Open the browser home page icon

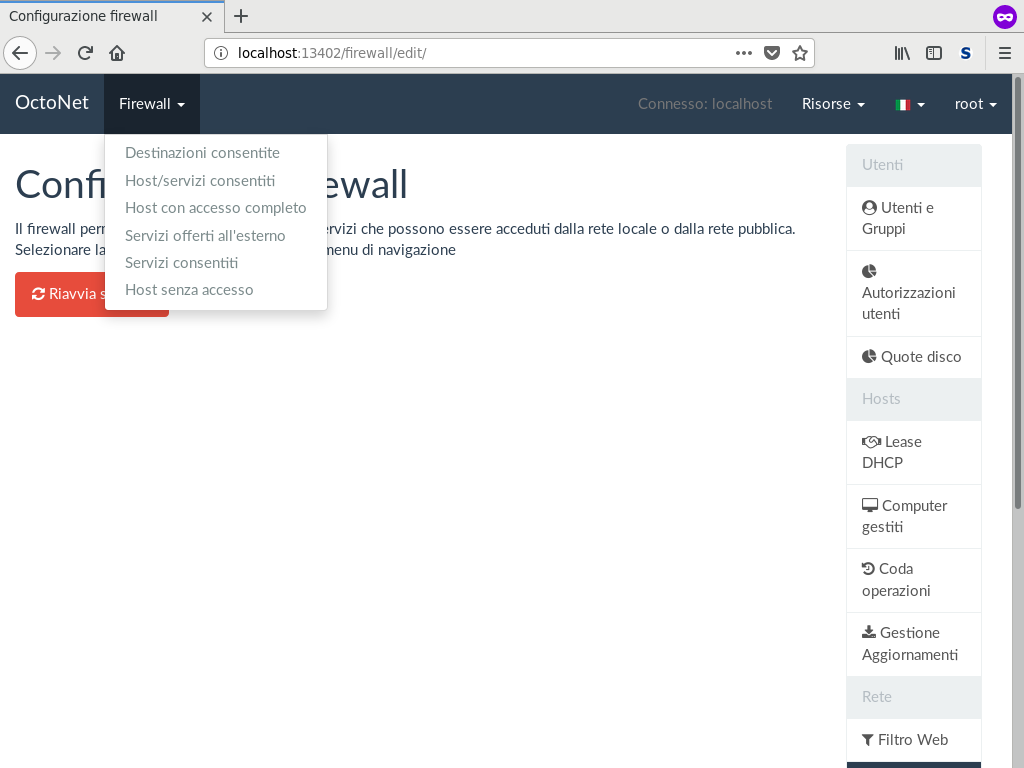(x=117, y=53)
